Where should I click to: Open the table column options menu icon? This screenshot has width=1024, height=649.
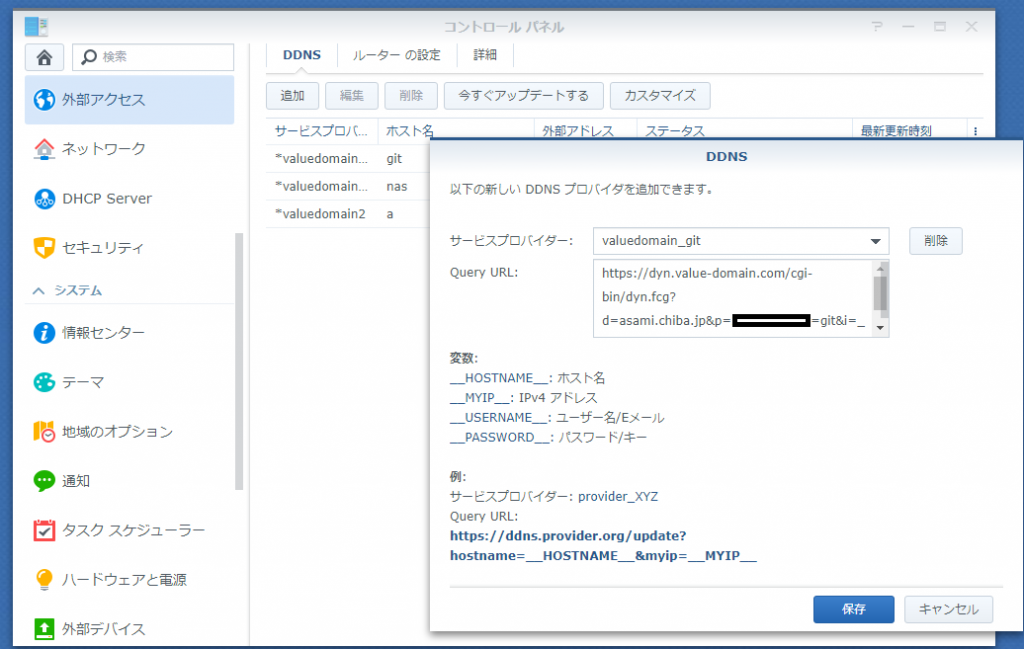point(976,131)
